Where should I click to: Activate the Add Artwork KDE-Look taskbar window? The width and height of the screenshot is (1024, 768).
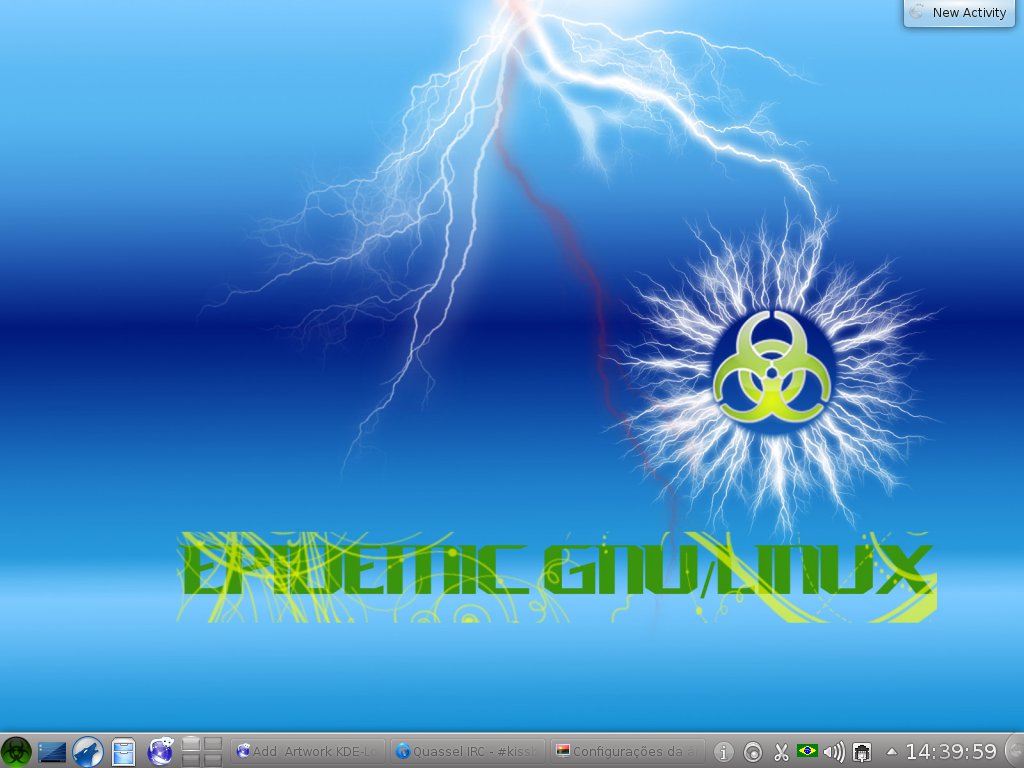[x=308, y=752]
